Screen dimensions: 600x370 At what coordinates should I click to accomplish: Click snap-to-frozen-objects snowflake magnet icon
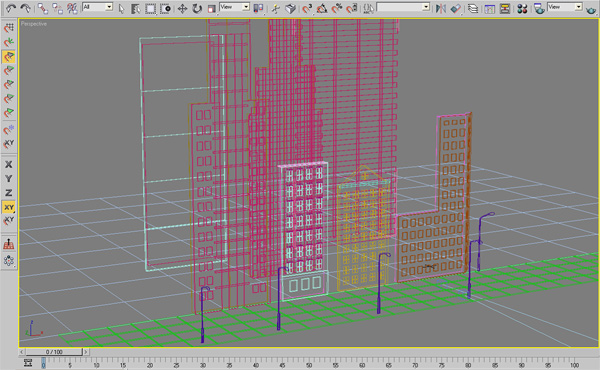coord(9,130)
